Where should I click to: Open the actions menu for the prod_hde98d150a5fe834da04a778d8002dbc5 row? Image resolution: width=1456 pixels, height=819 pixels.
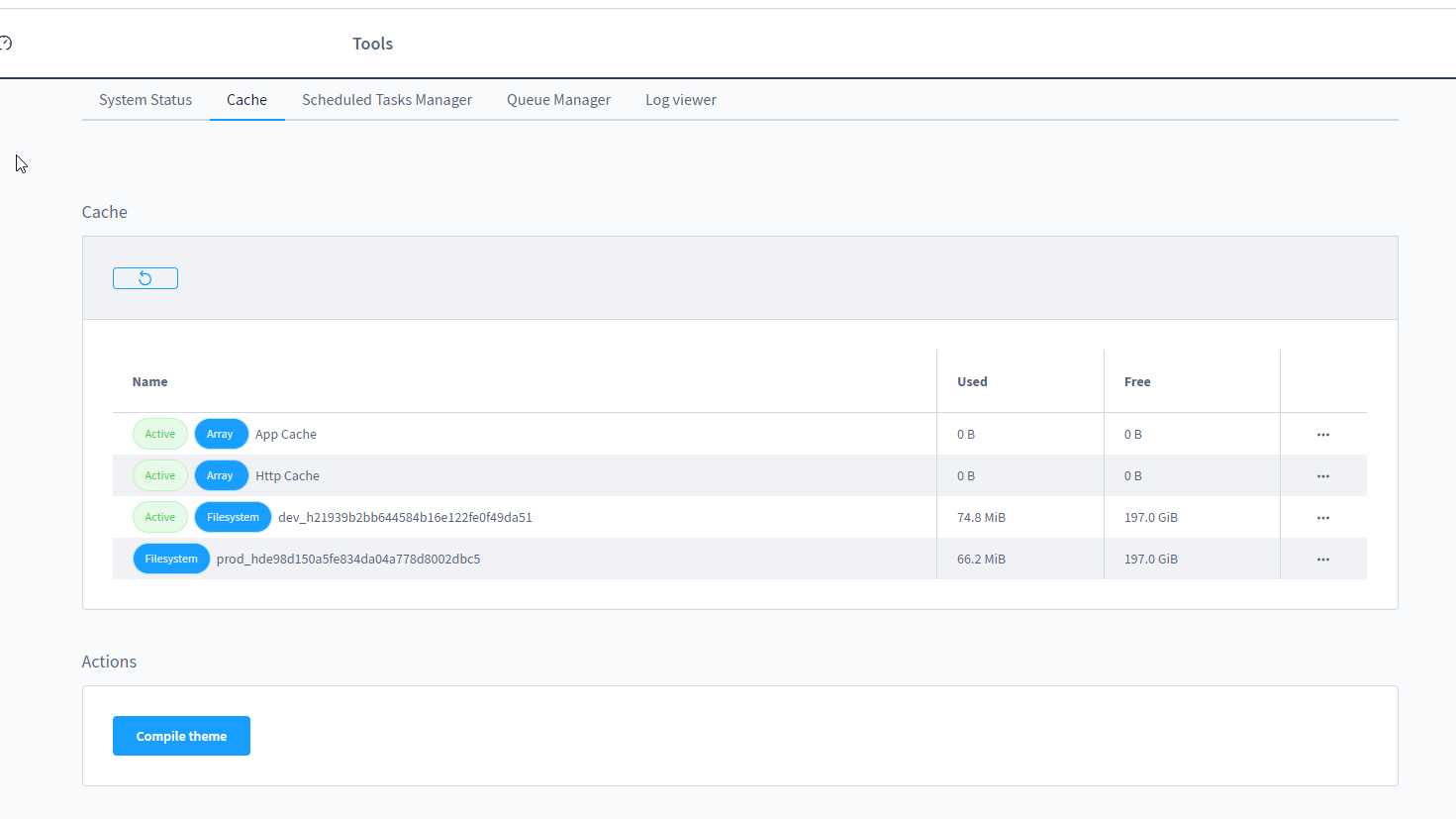[x=1323, y=560]
